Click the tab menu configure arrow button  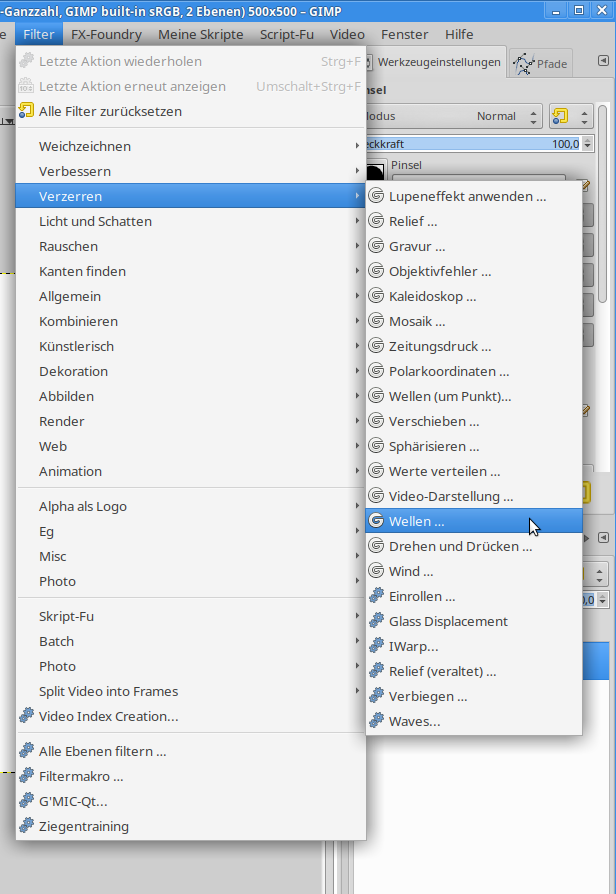[x=603, y=61]
